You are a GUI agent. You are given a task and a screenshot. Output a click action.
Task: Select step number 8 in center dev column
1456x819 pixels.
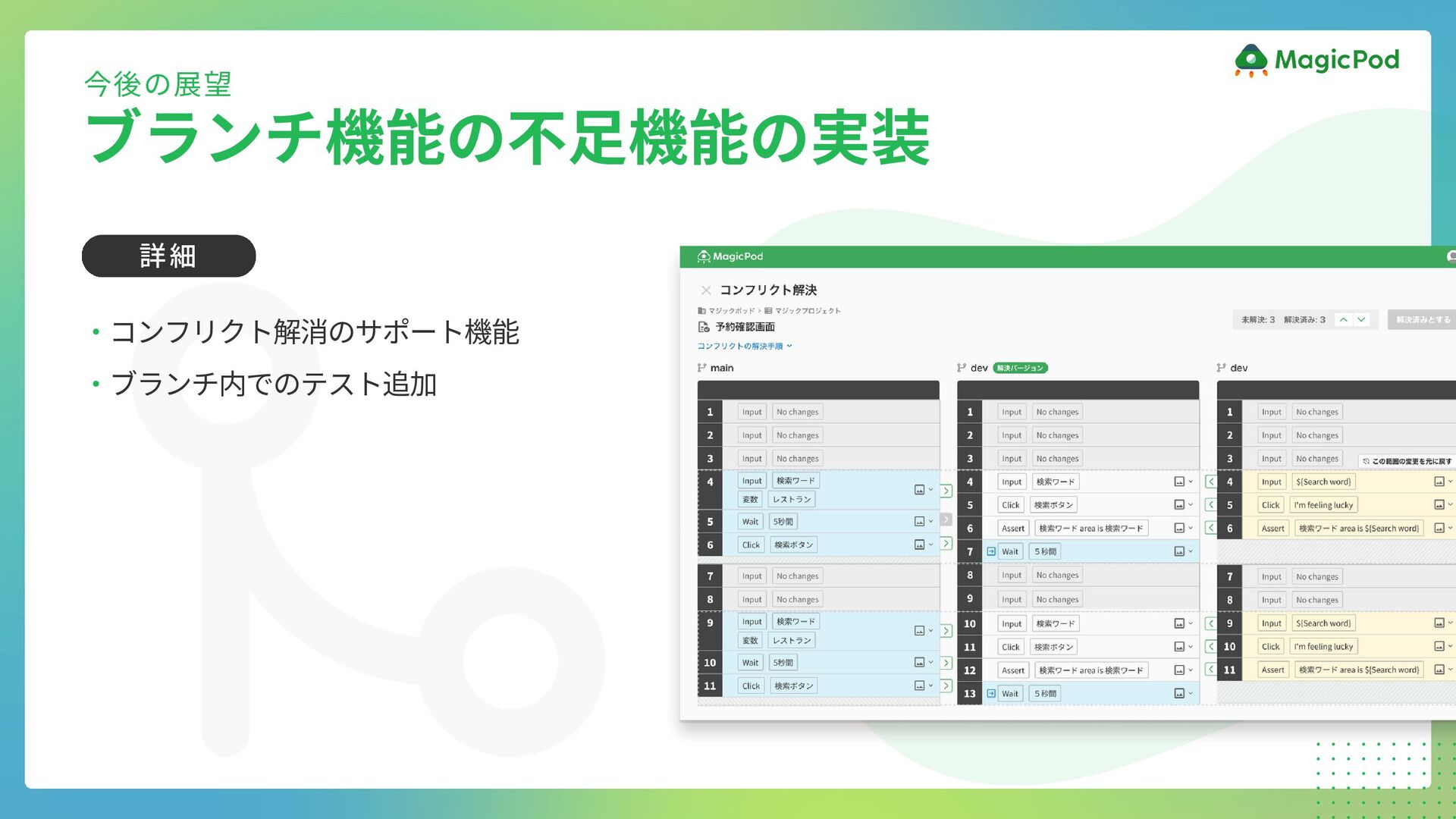(970, 575)
